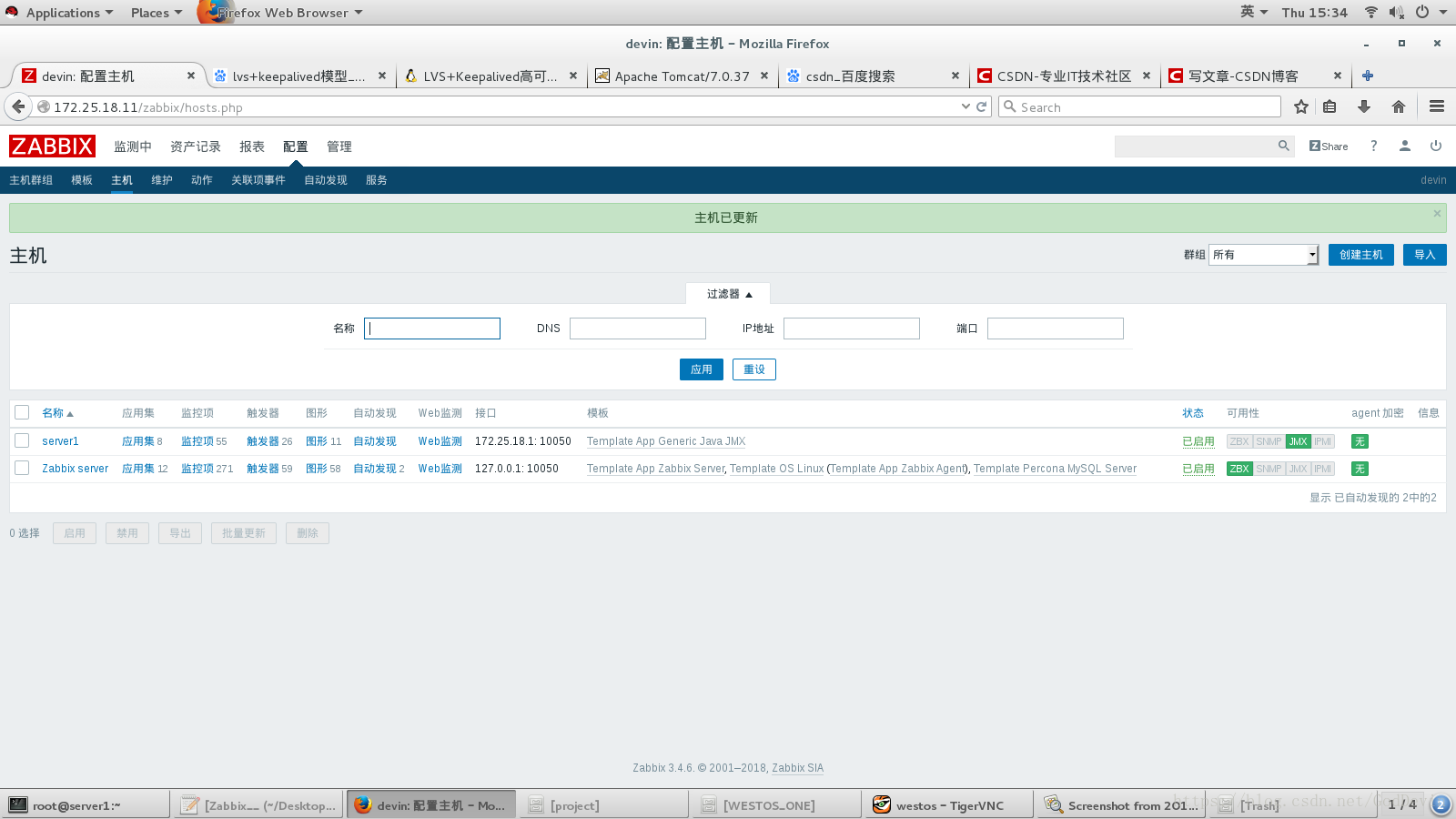The width and height of the screenshot is (1456, 819).
Task: Collapse the filter panel toggle
Action: 729,294
